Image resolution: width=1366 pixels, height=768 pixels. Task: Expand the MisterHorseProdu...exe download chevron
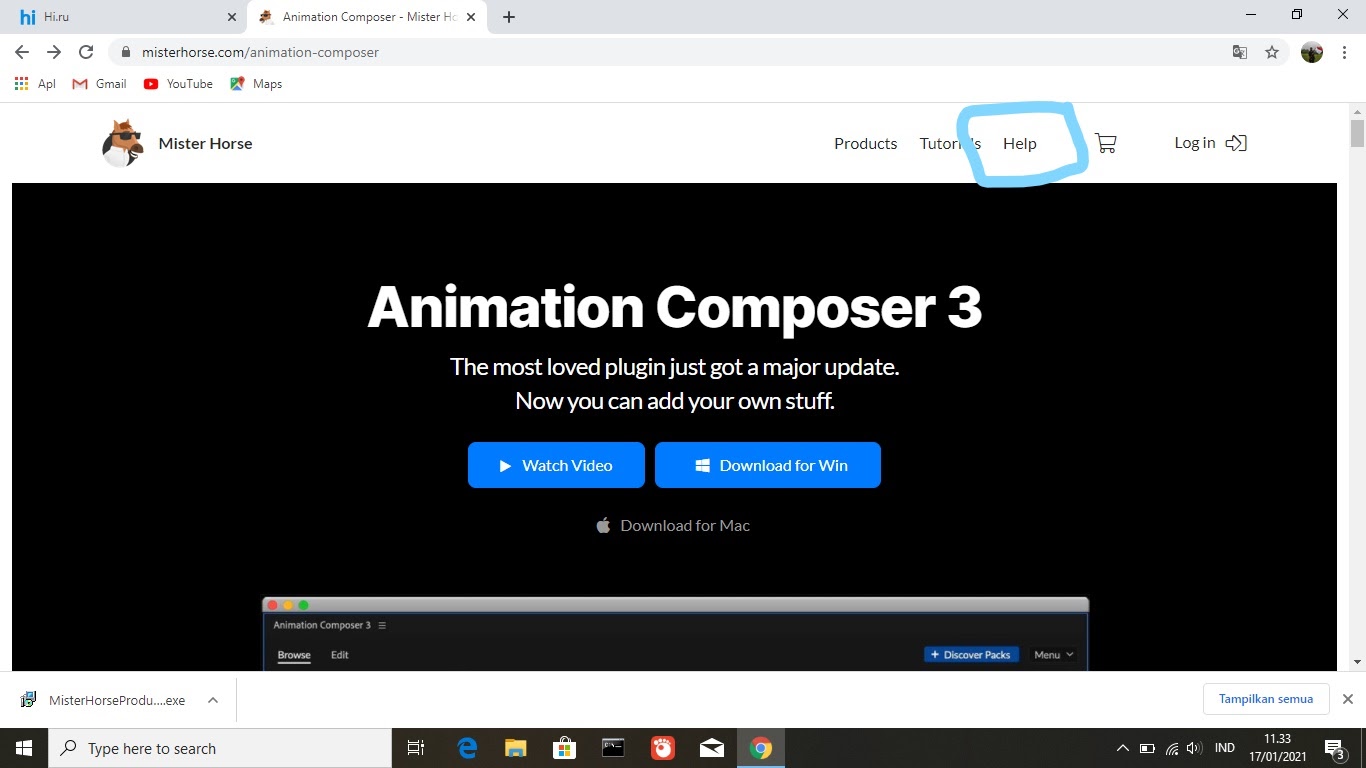pyautogui.click(x=212, y=700)
